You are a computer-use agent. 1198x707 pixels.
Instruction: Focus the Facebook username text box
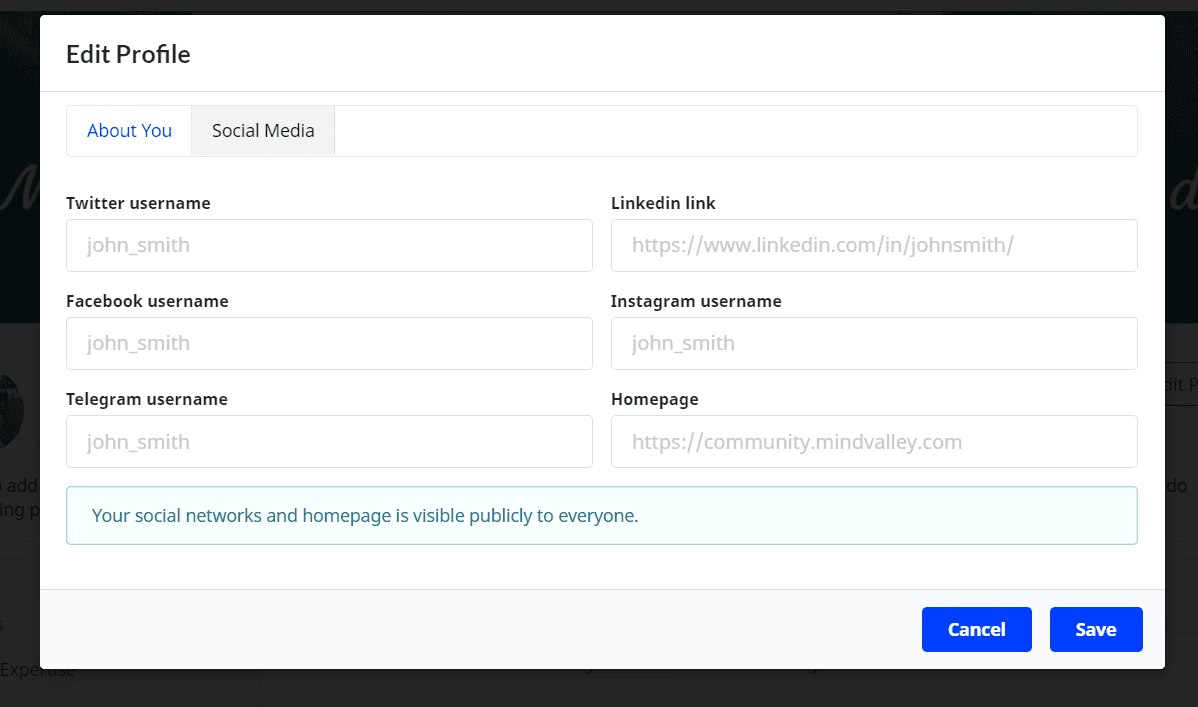(329, 343)
